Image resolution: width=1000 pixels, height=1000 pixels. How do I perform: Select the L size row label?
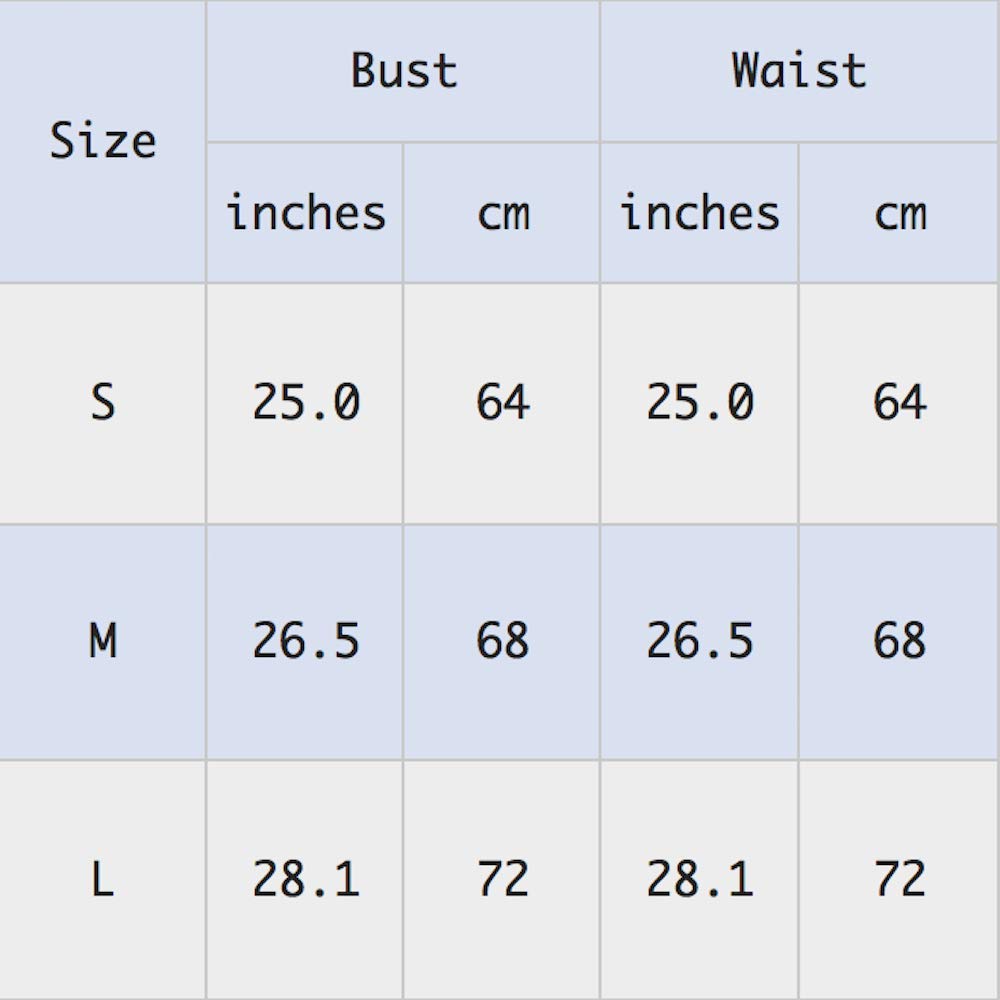click(x=103, y=879)
